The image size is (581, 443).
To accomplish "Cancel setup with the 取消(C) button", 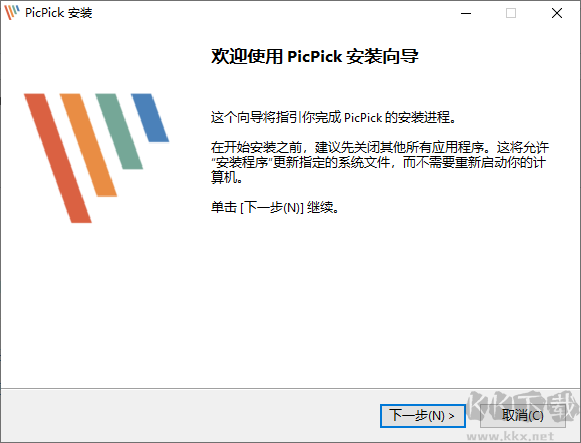I will (522, 416).
